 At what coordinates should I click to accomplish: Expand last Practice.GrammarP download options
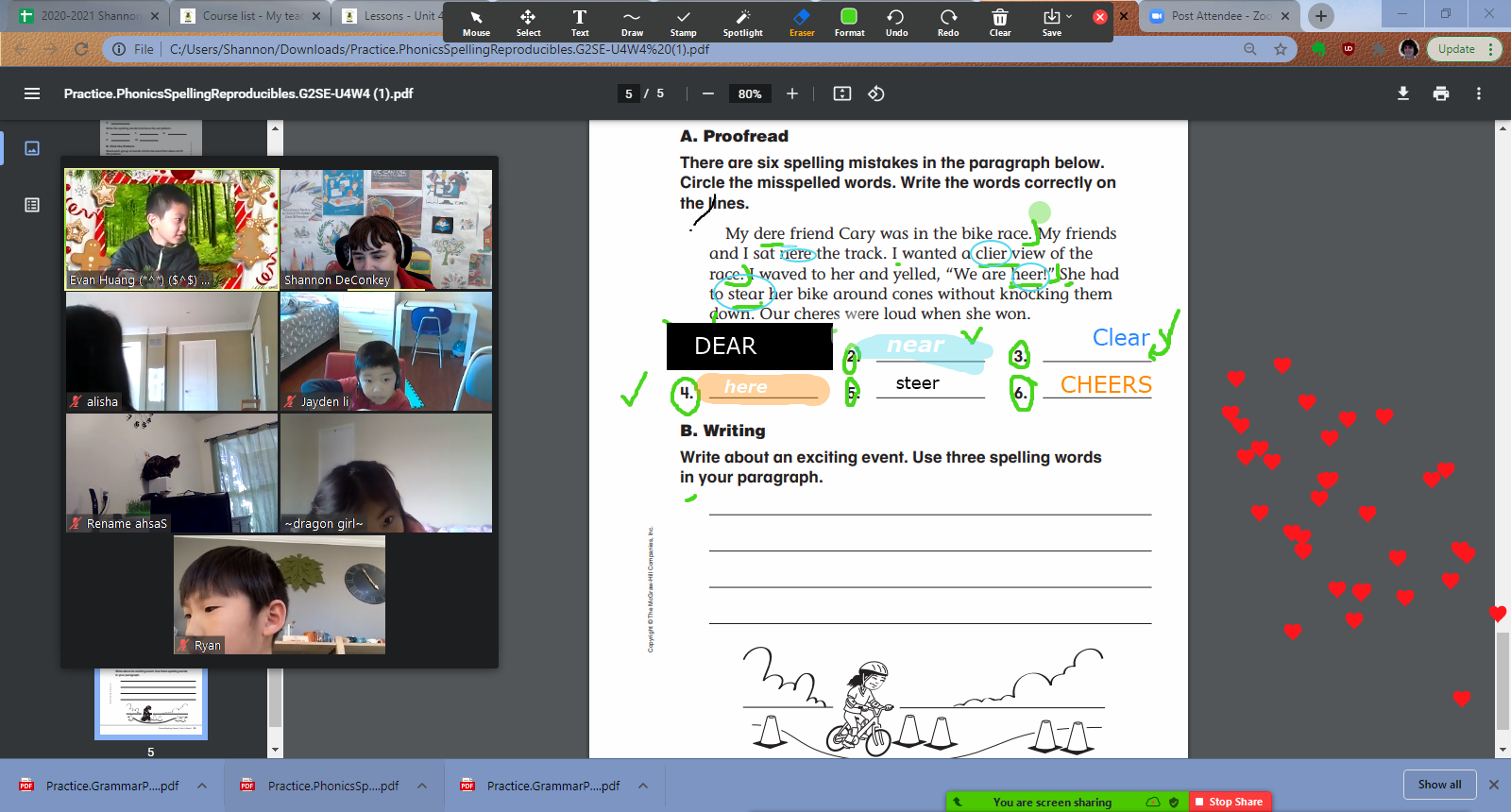(643, 786)
